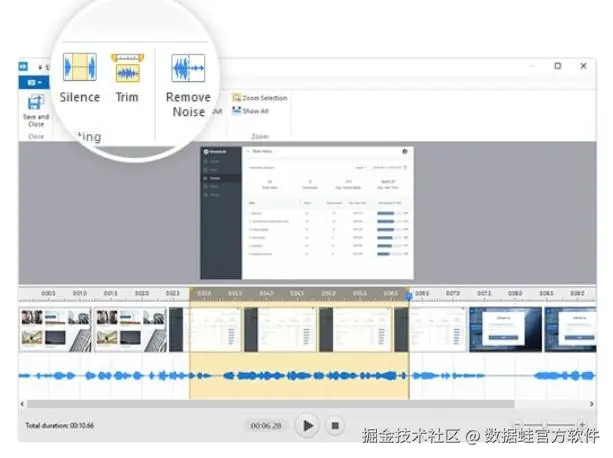The width and height of the screenshot is (613, 458).
Task: Click the timeline zoom slider
Action: pos(550,424)
